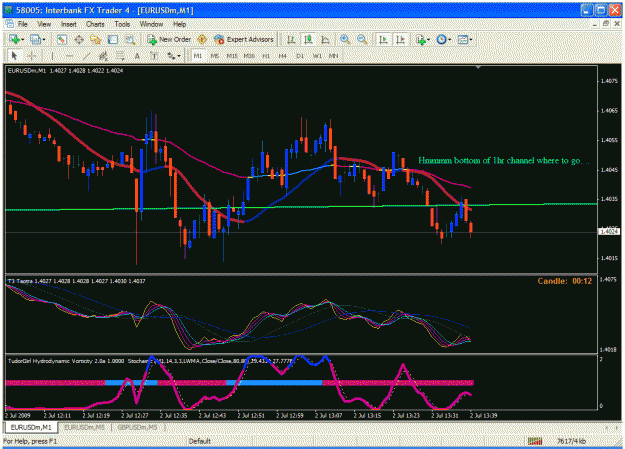Image resolution: width=625 pixels, height=449 pixels.
Task: Select the Text 'A' tool
Action: (137, 56)
